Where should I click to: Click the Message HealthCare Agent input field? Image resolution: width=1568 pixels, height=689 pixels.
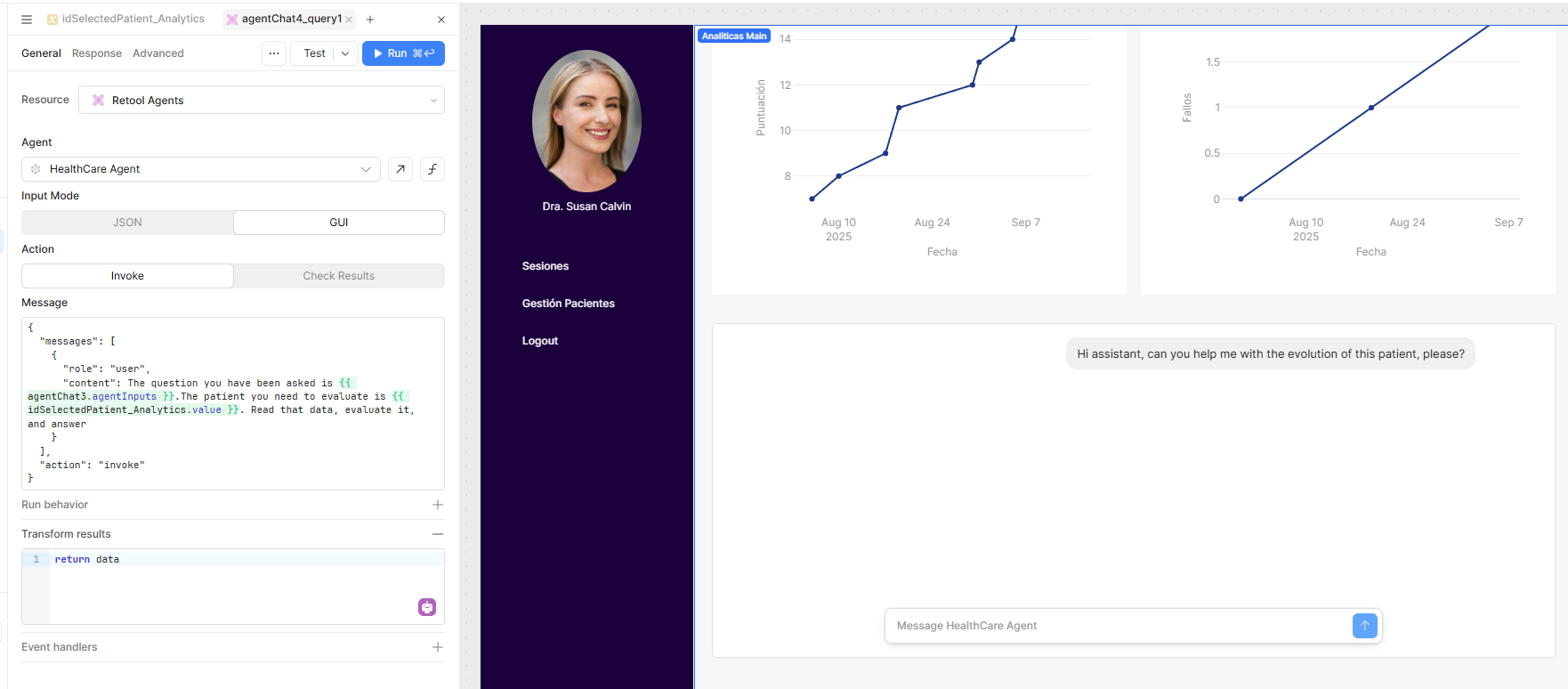coord(1117,626)
